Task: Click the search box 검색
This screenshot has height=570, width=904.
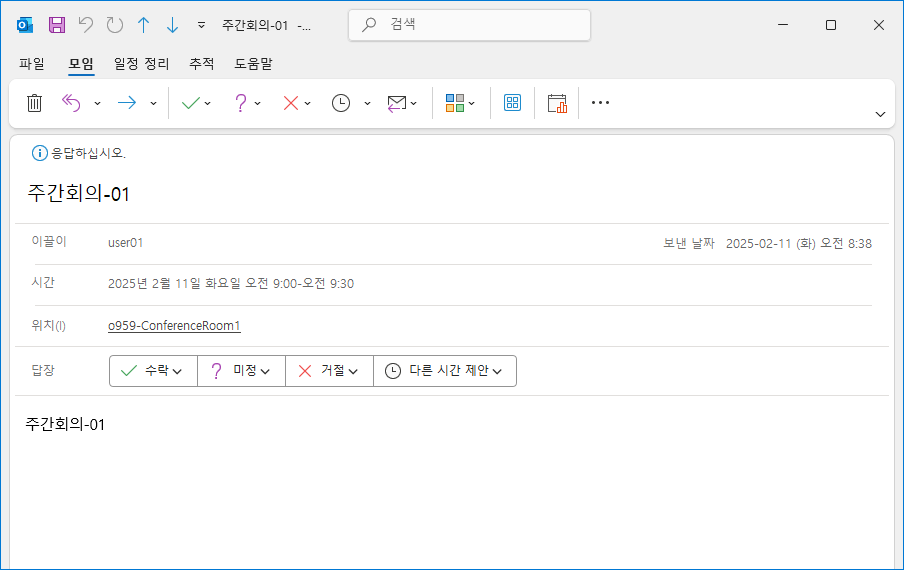Action: pos(469,25)
